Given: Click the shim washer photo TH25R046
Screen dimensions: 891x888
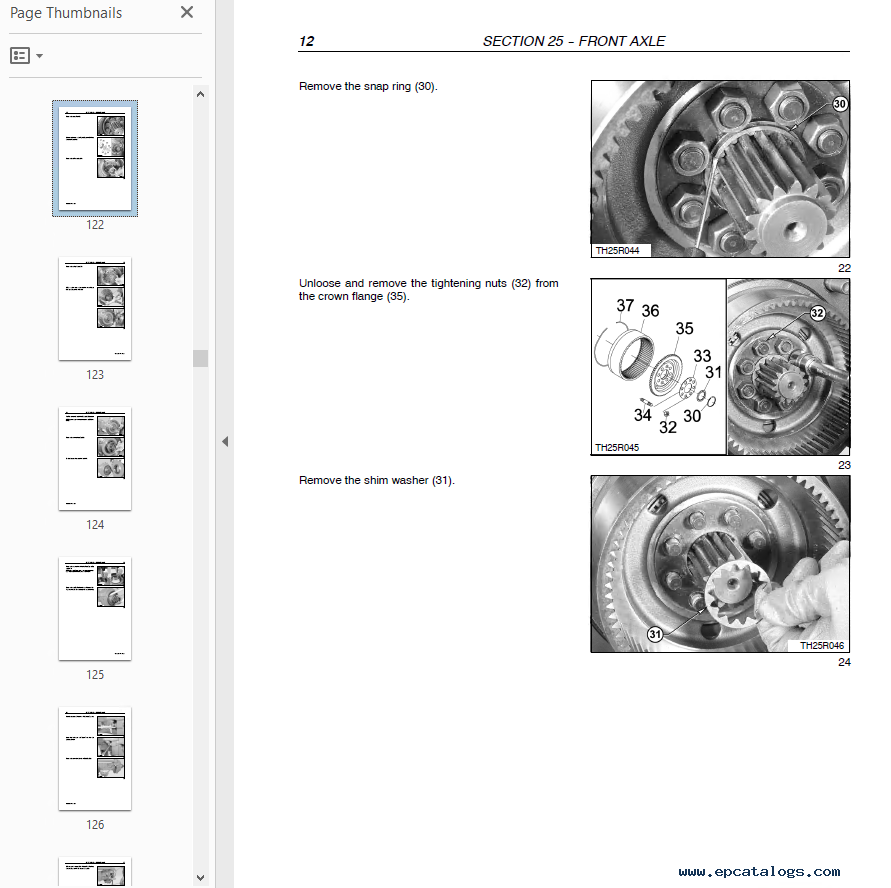Looking at the screenshot, I should (x=720, y=564).
